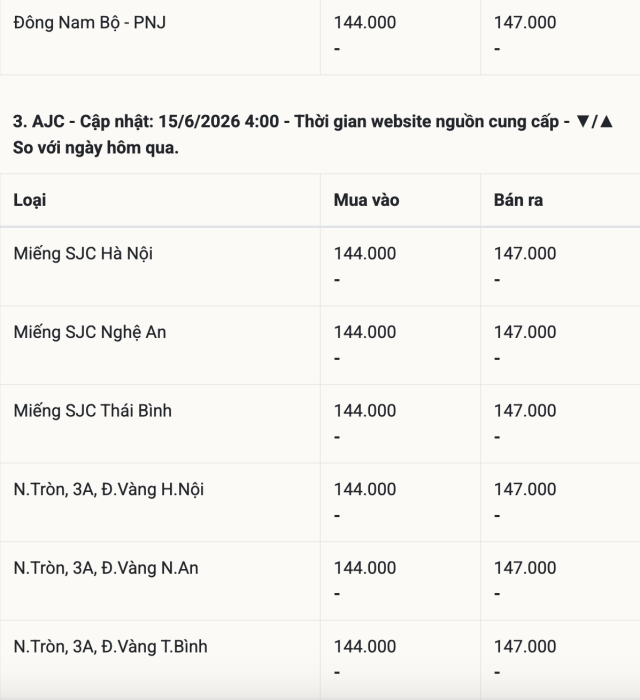This screenshot has width=640, height=700.
Task: Click the PNJ sell price 147.000
Action: point(525,22)
